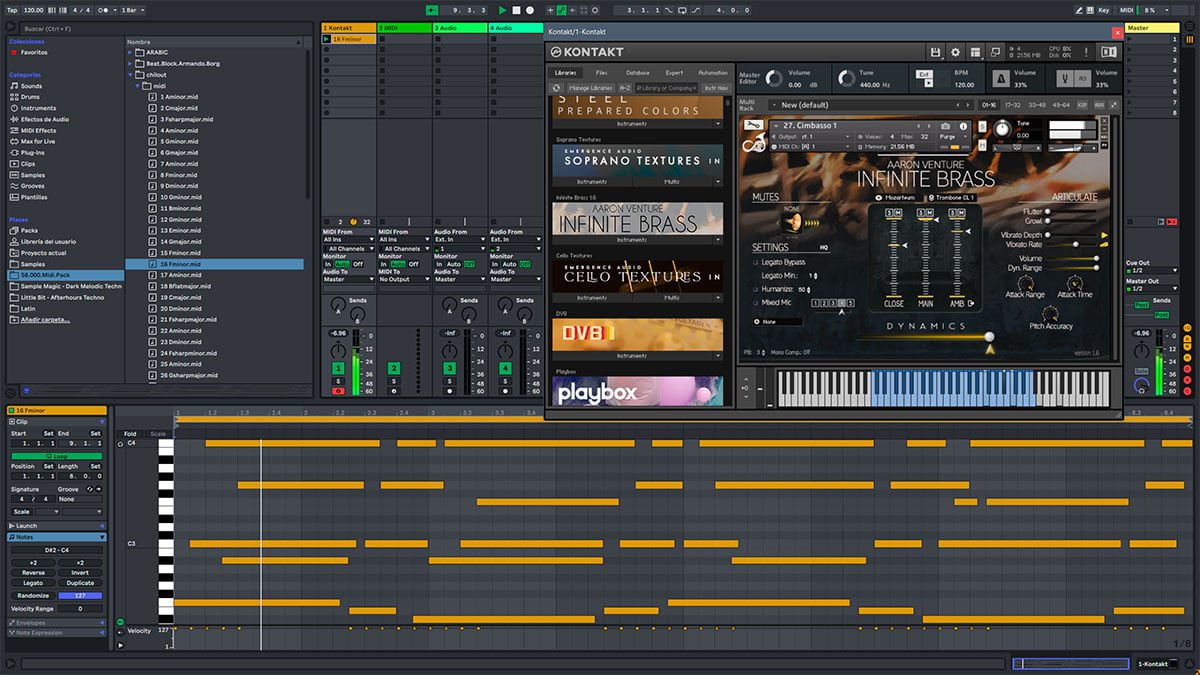
Task: Collapse the midi folder
Action: coord(138,86)
